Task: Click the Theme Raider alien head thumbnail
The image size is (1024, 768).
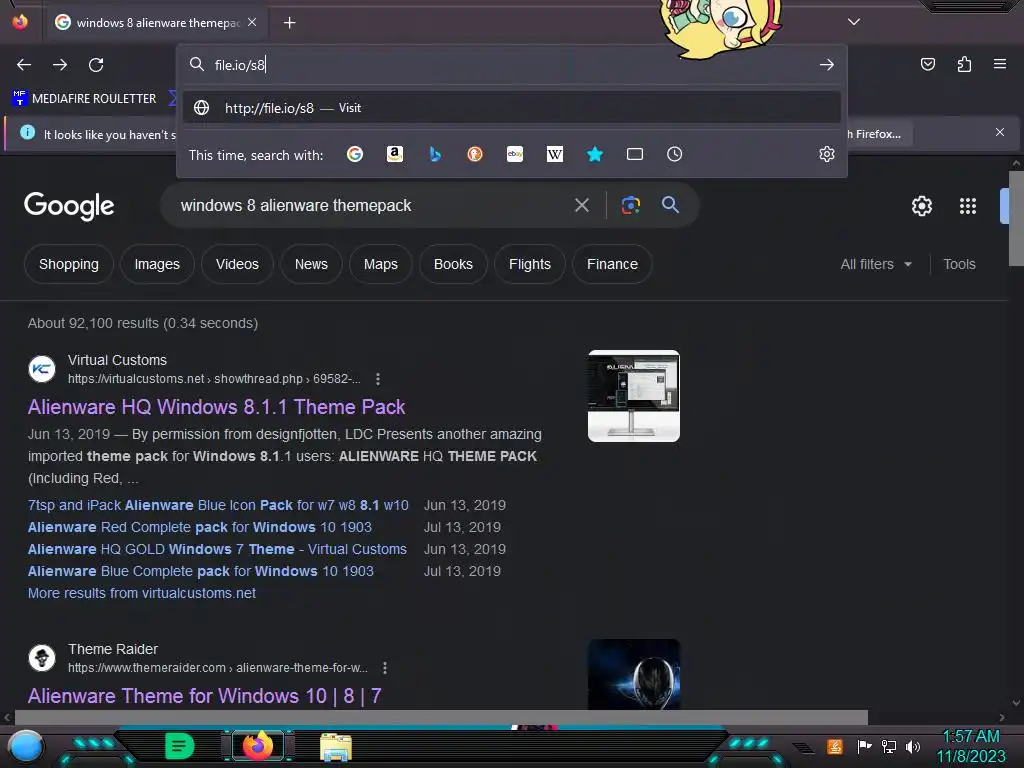Action: coord(633,675)
